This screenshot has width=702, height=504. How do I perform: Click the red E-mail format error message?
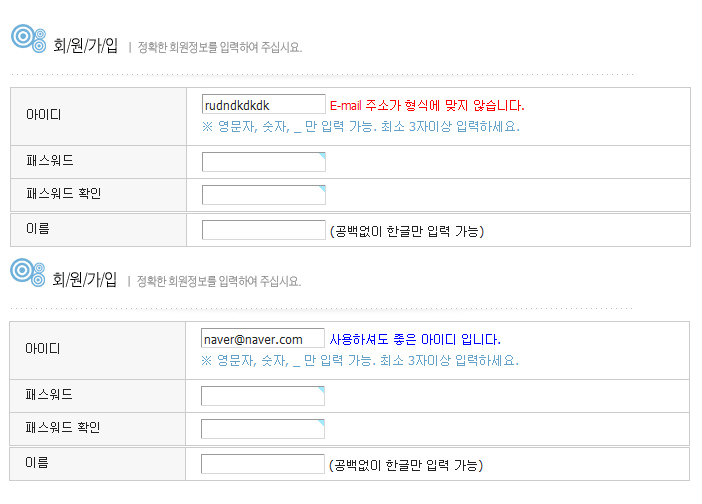pyautogui.click(x=427, y=105)
